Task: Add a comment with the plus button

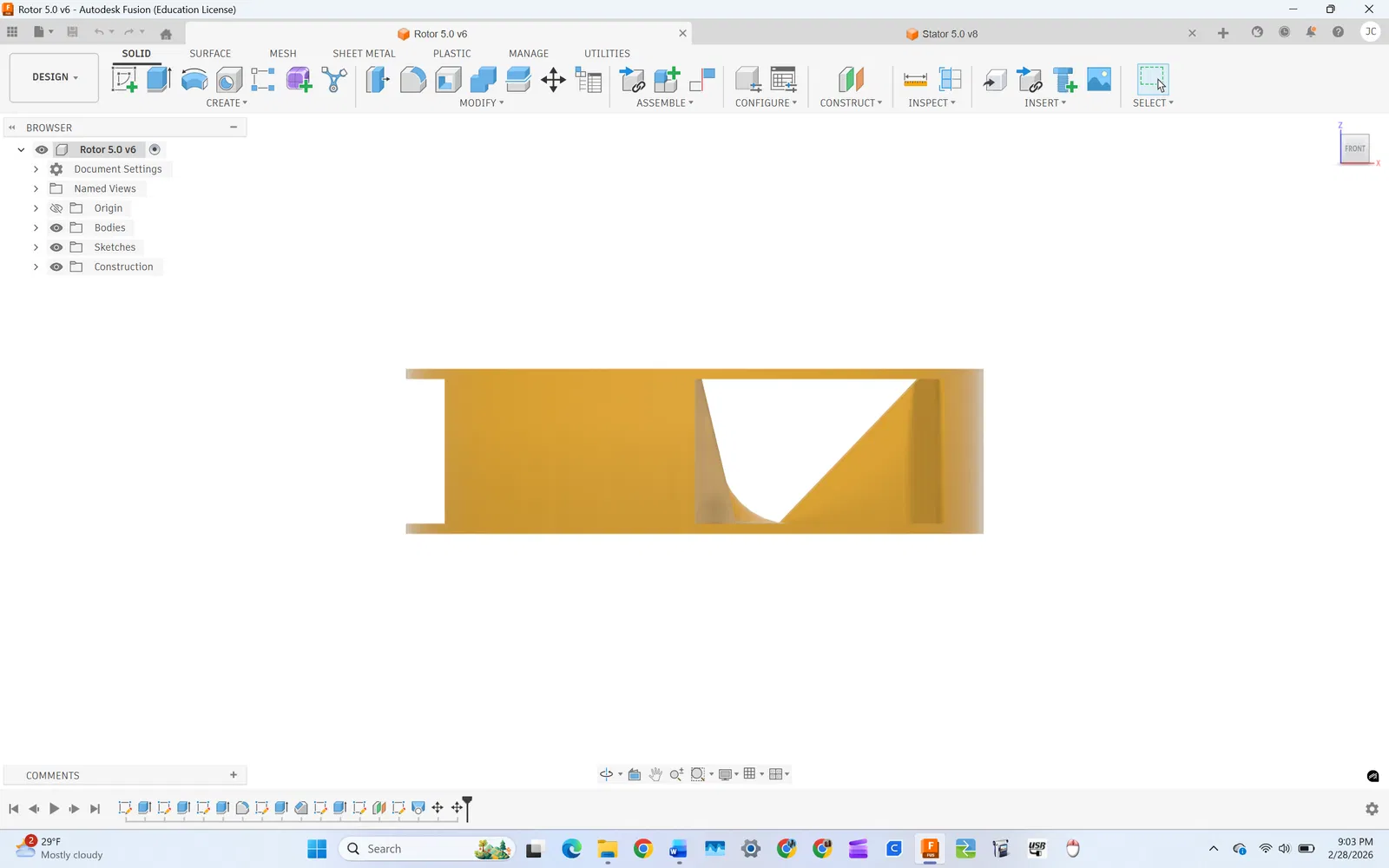Action: 234,775
